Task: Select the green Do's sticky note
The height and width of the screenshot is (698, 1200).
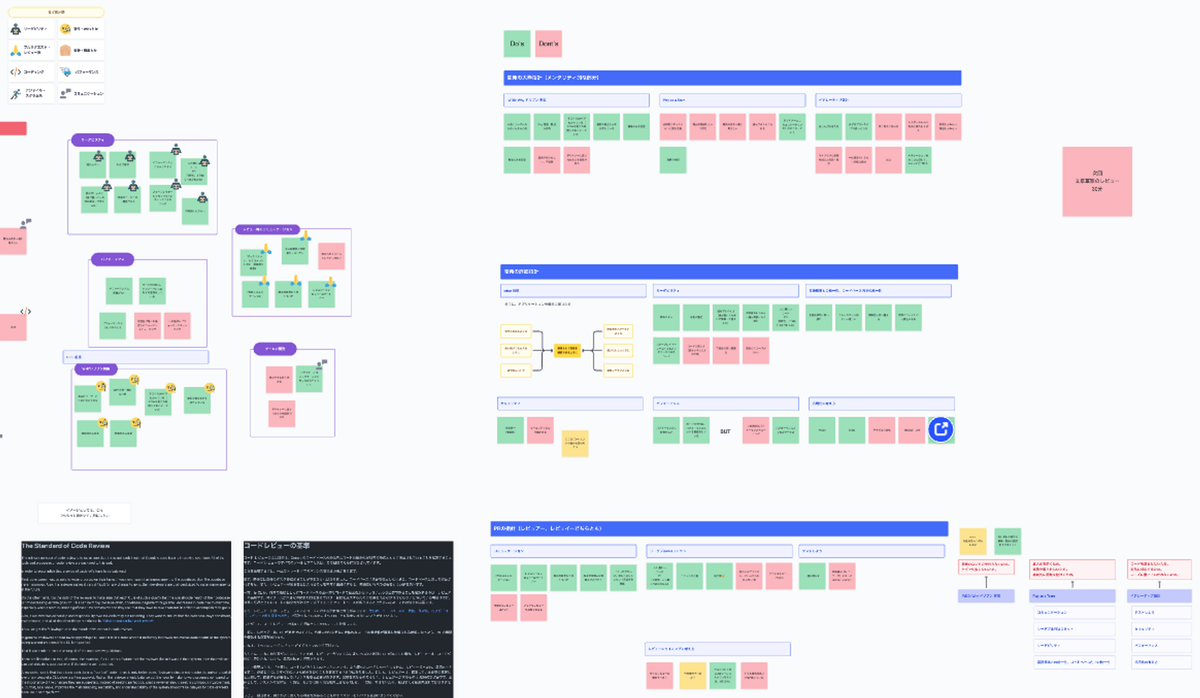Action: coord(517,44)
